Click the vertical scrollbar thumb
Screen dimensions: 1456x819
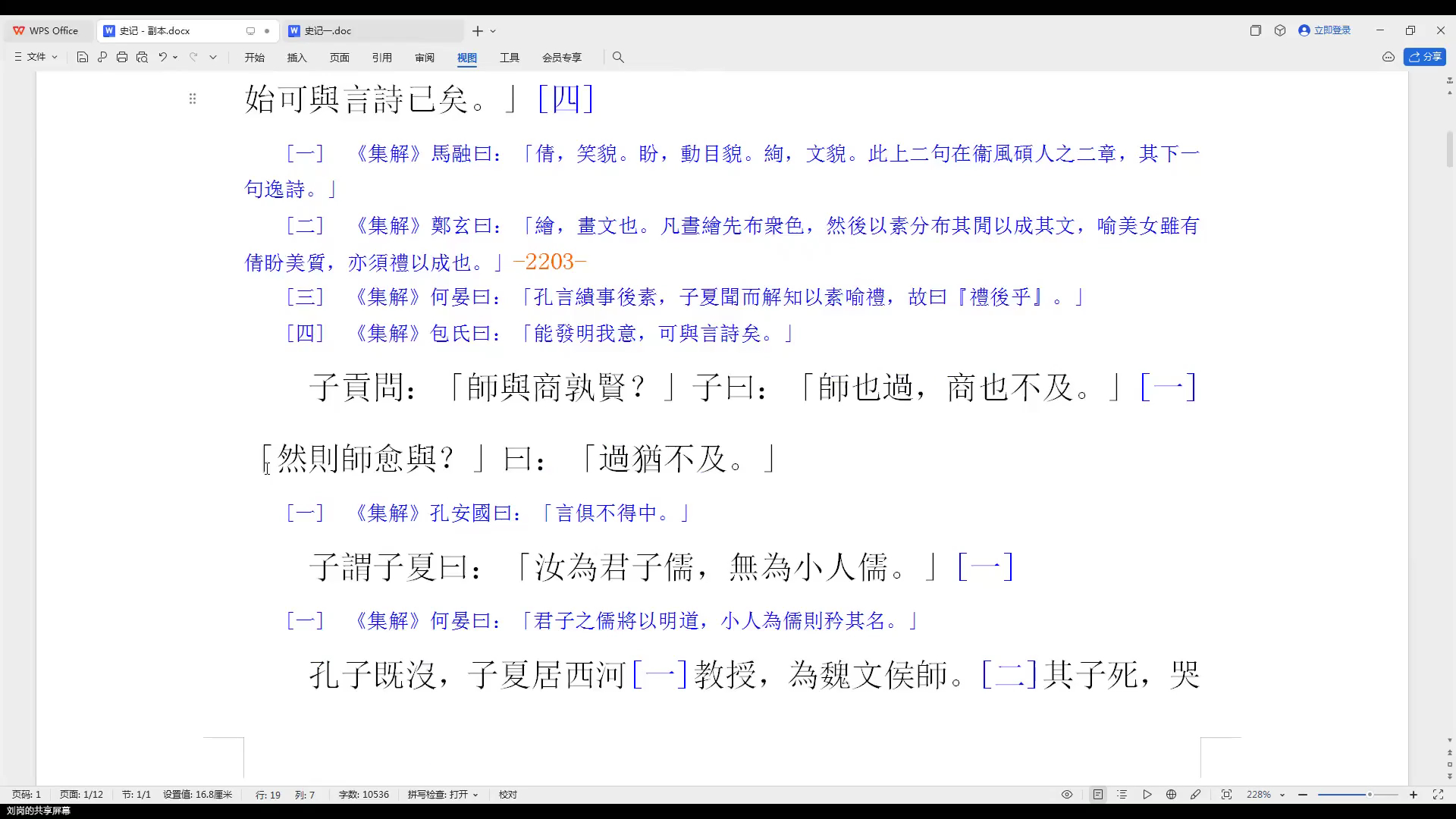(x=1450, y=149)
